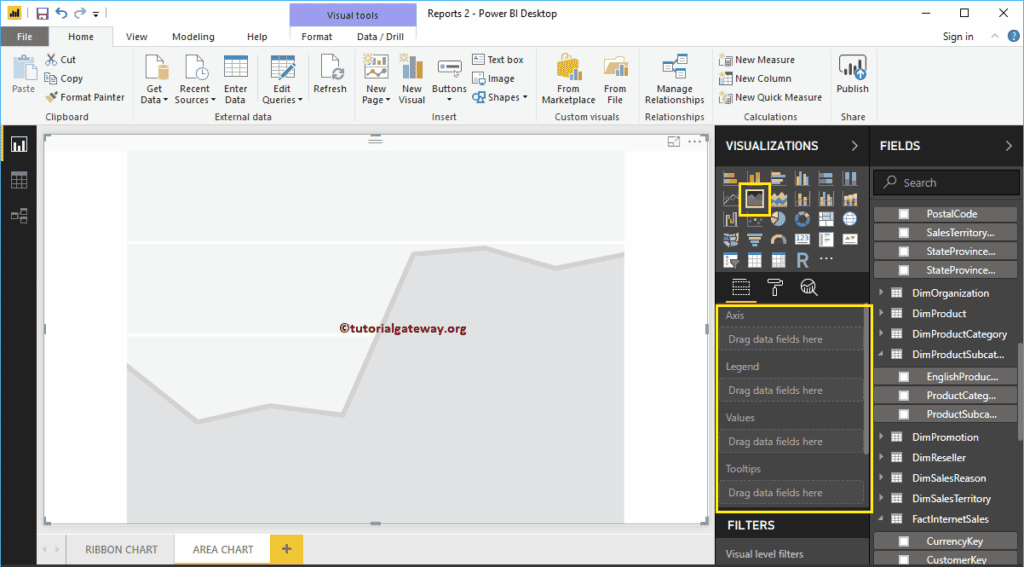Screen dimensions: 1024x567
Task: Select the Gauge visual
Action: pos(778,240)
